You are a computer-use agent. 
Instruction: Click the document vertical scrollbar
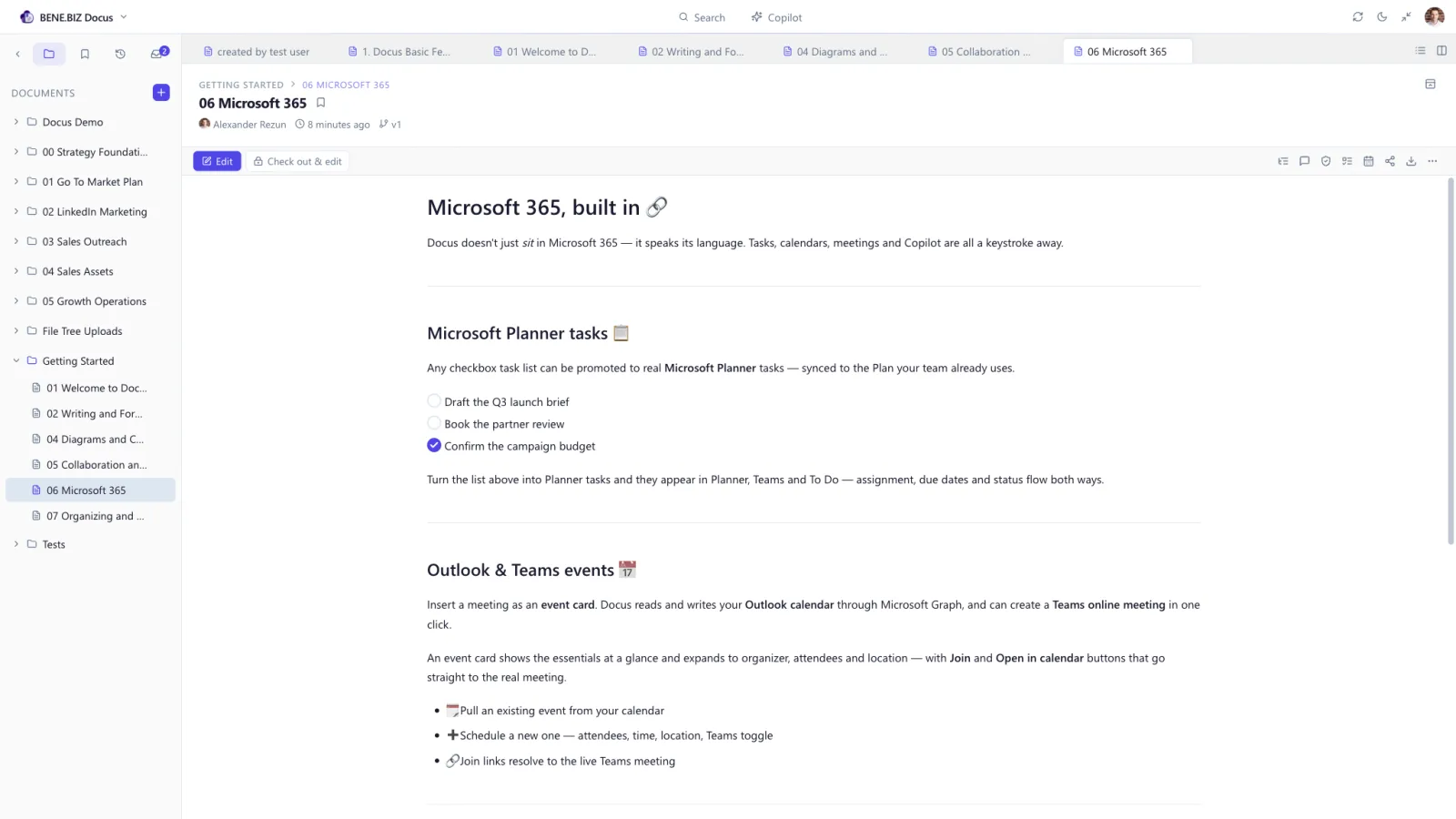click(1451, 361)
